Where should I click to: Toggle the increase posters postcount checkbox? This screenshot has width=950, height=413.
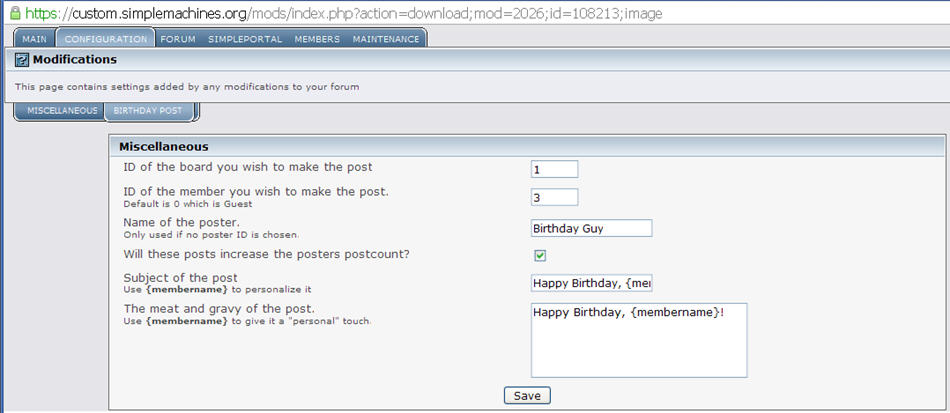tap(540, 255)
